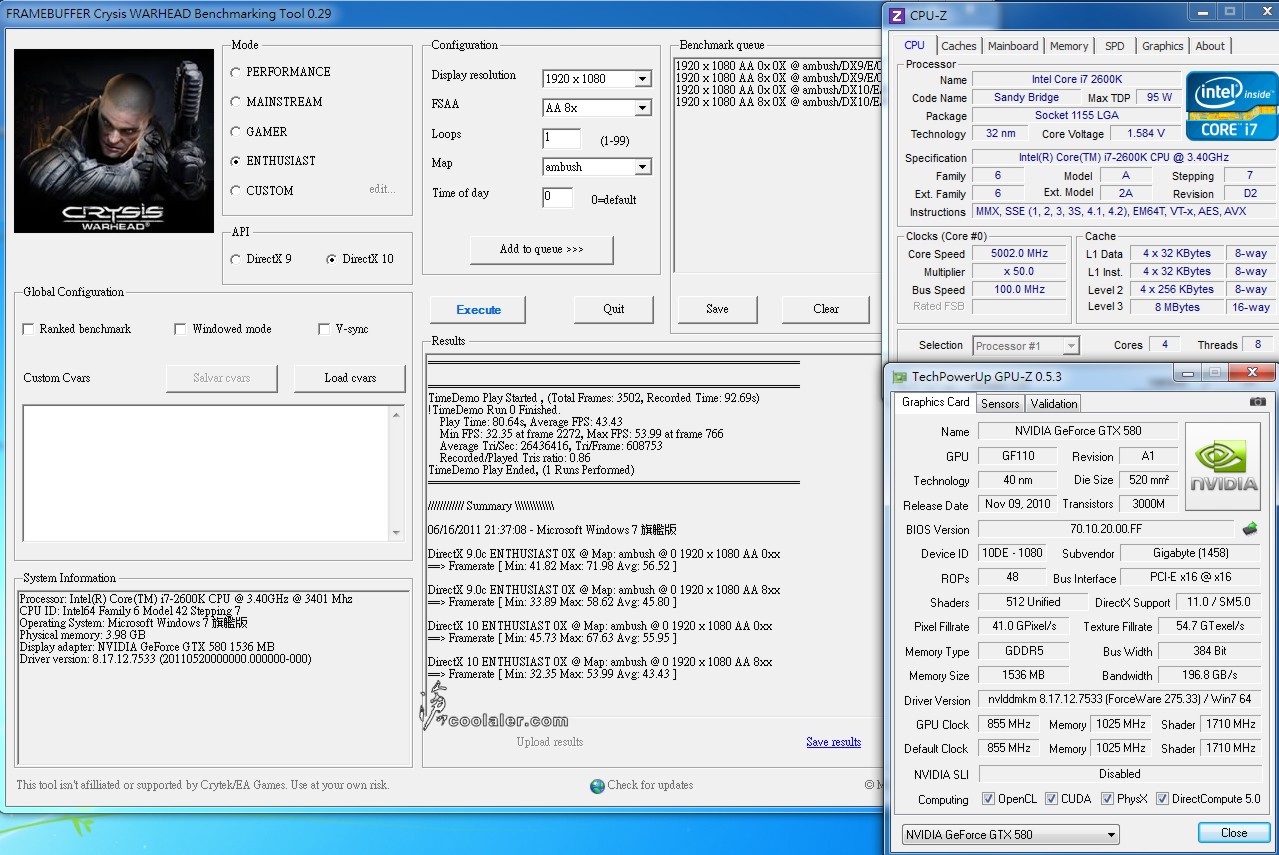Click the GPU-Z title bar icon

[x=900, y=377]
